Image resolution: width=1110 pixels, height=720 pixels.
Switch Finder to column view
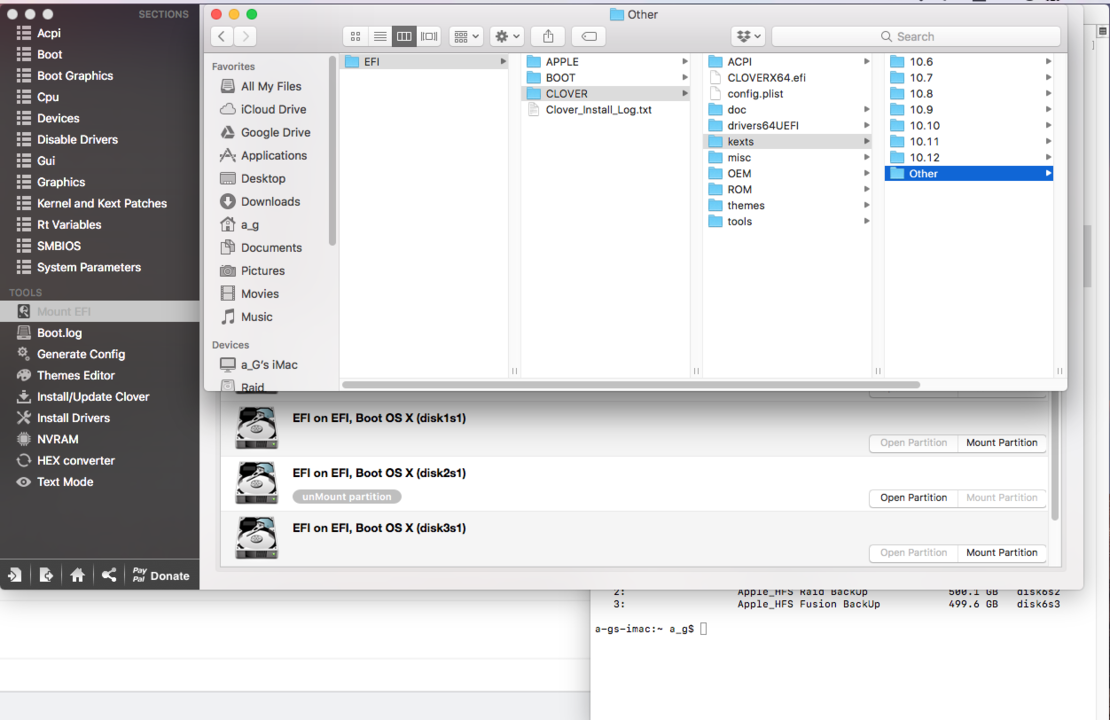click(x=404, y=36)
